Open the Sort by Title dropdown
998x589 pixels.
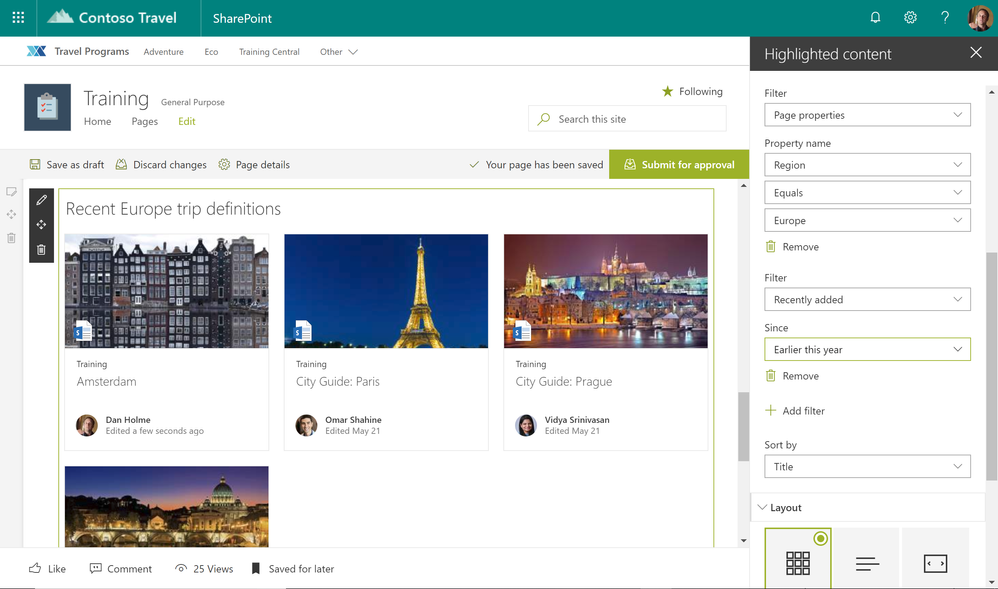coord(867,466)
